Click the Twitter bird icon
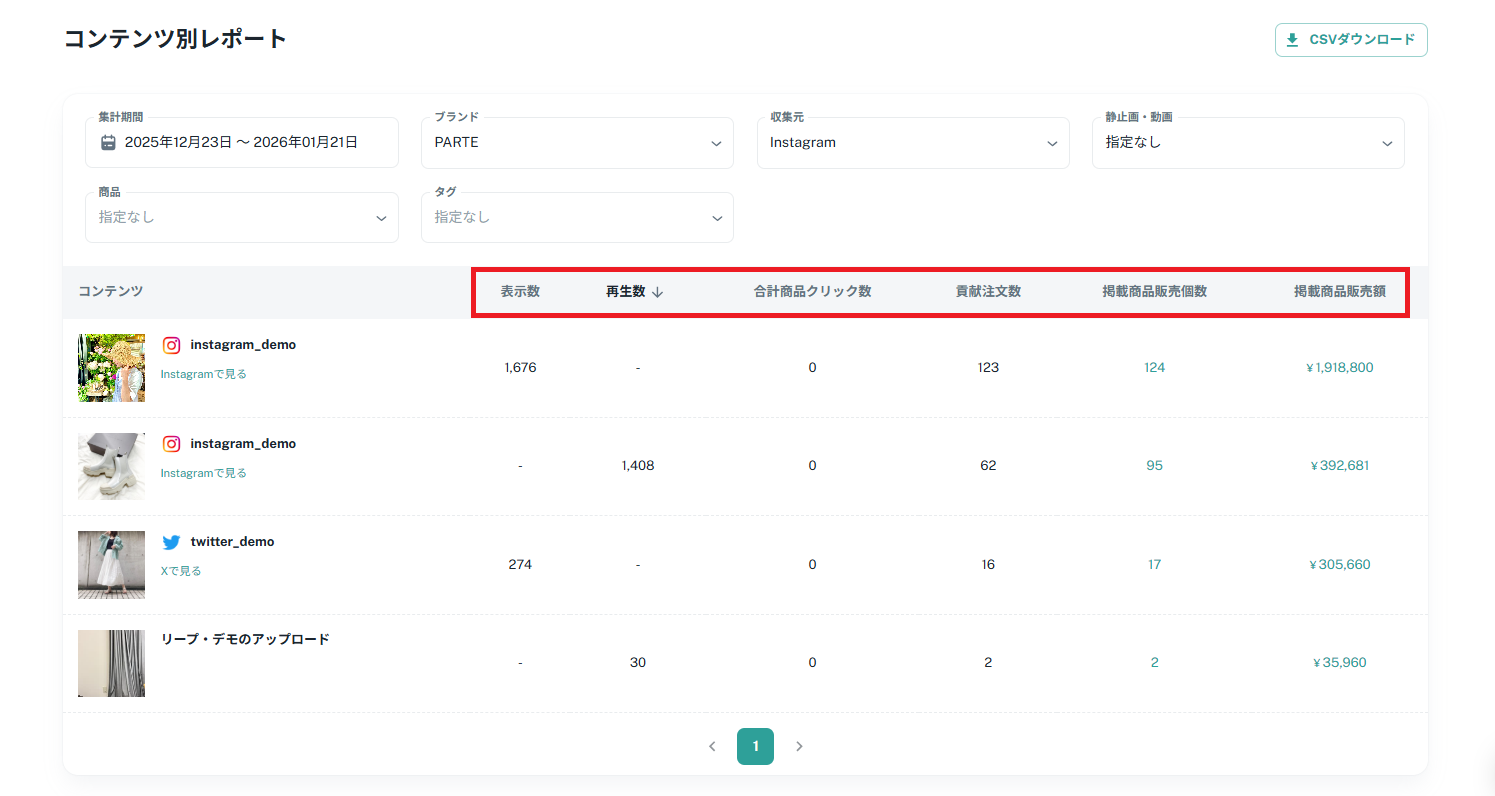The height and width of the screenshot is (796, 1495). point(172,542)
